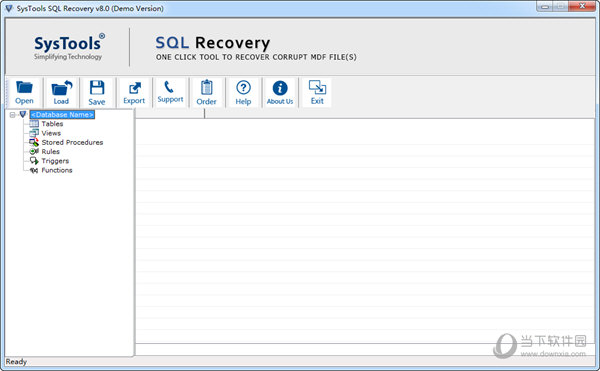
Task: Click the Order clipboard icon
Action: click(207, 93)
